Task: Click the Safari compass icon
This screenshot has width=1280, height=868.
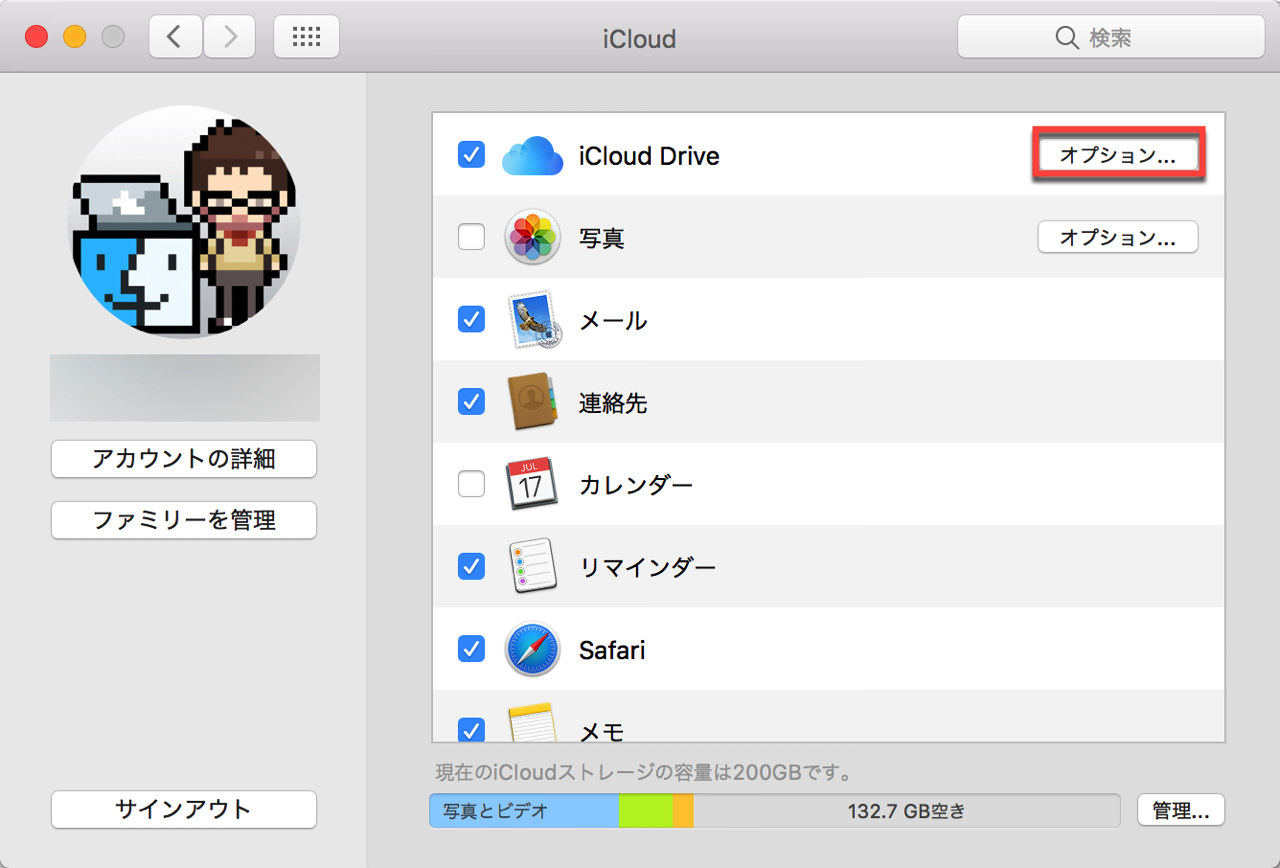Action: point(532,649)
